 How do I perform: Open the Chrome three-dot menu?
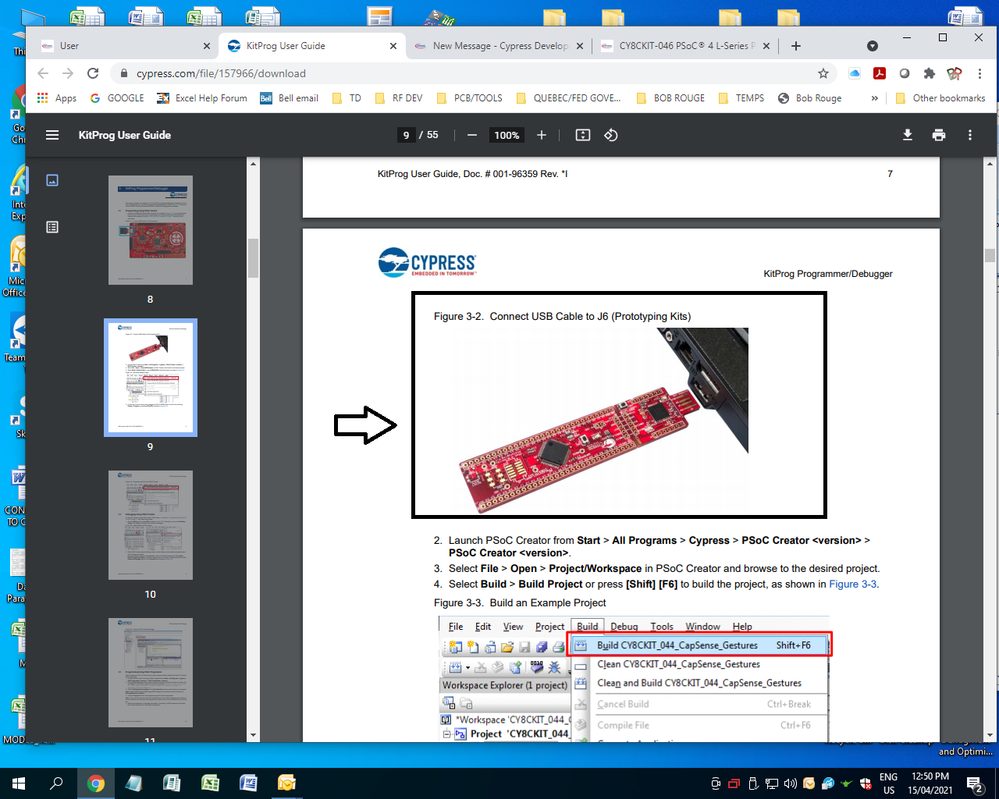(980, 73)
